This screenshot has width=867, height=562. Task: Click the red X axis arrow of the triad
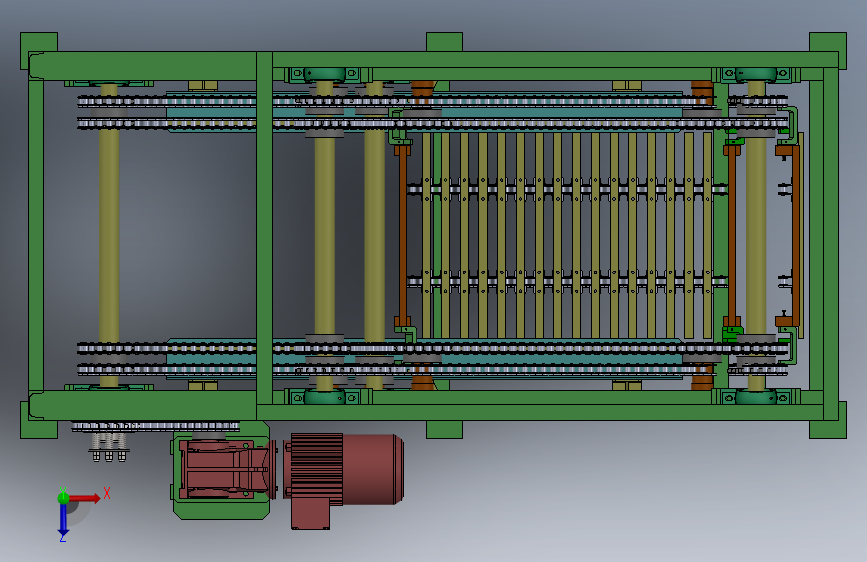85,498
